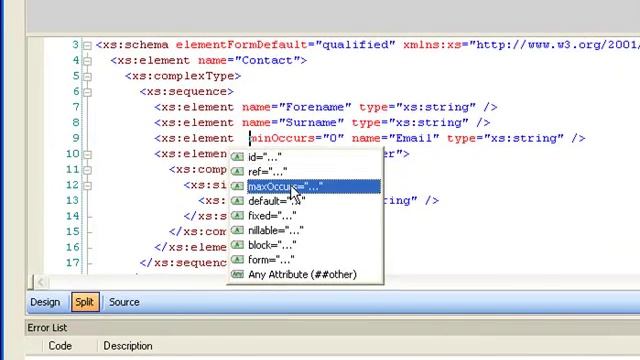The width and height of the screenshot is (640, 360).
Task: Click the xs:complexType tag on line 5
Action: (183, 76)
